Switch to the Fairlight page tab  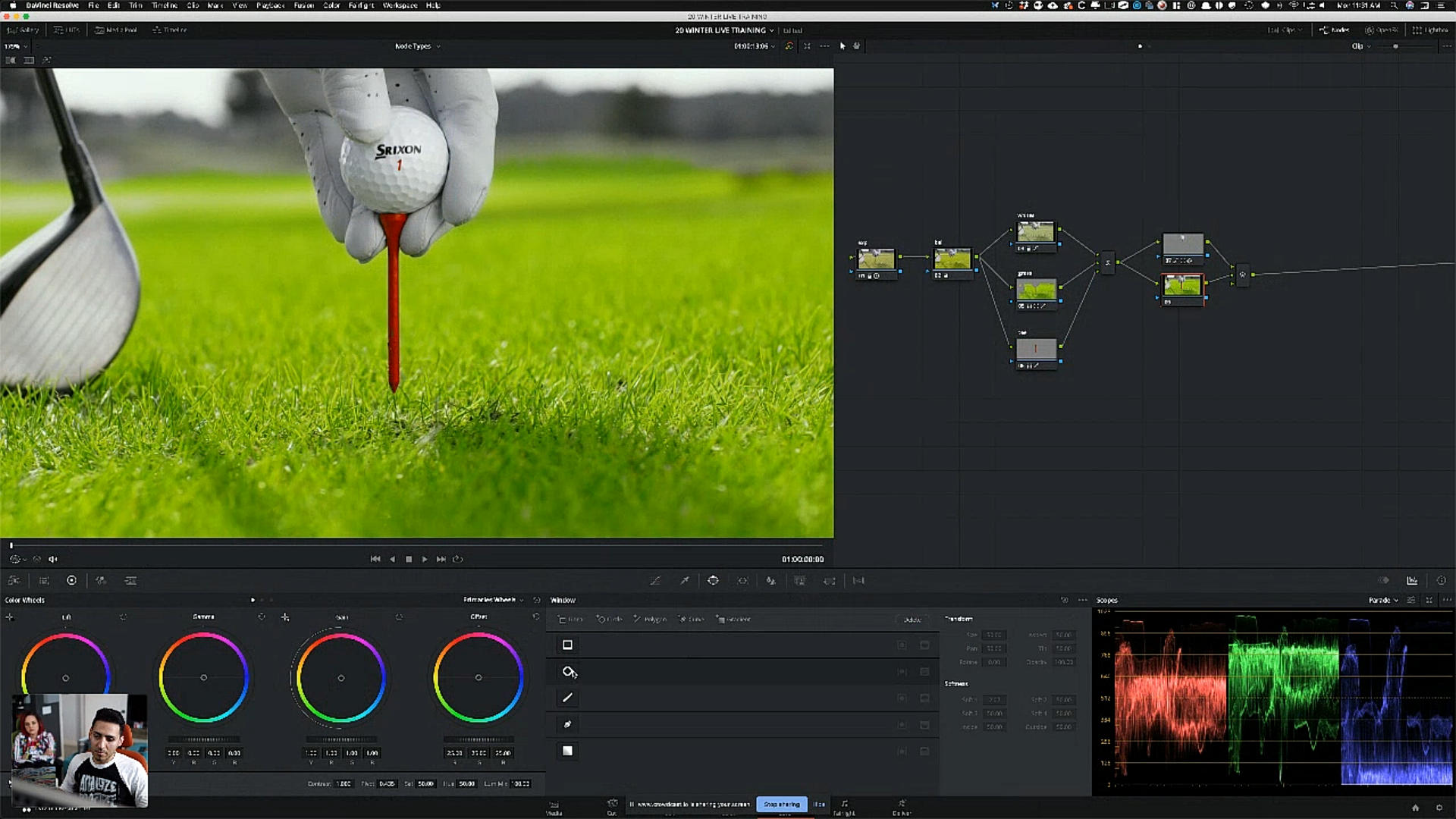(844, 807)
